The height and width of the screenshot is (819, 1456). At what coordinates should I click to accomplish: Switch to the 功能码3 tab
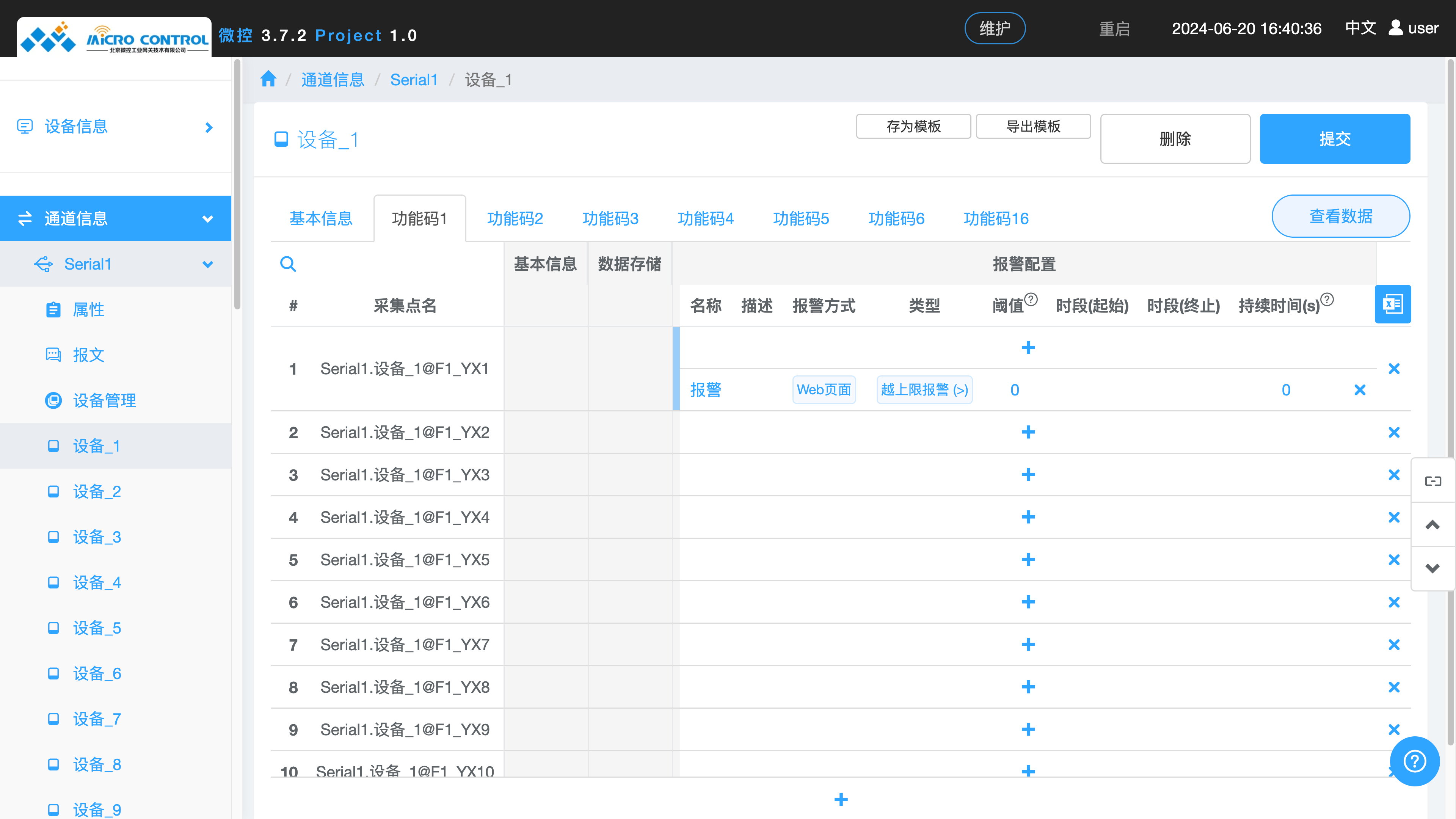click(x=610, y=218)
